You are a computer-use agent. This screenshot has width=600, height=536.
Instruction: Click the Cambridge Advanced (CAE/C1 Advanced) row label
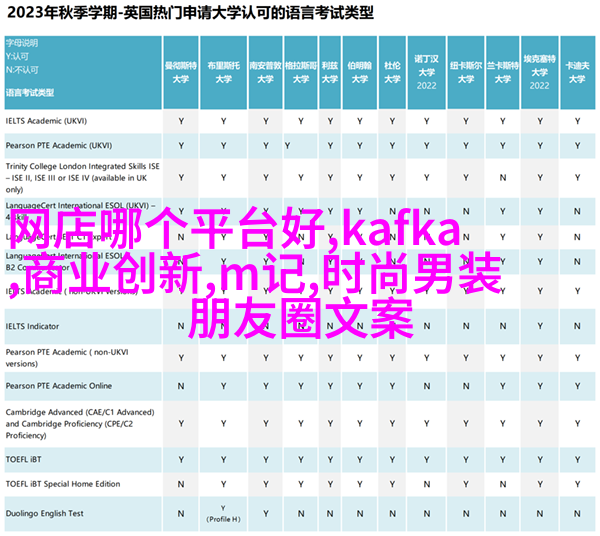click(x=80, y=424)
